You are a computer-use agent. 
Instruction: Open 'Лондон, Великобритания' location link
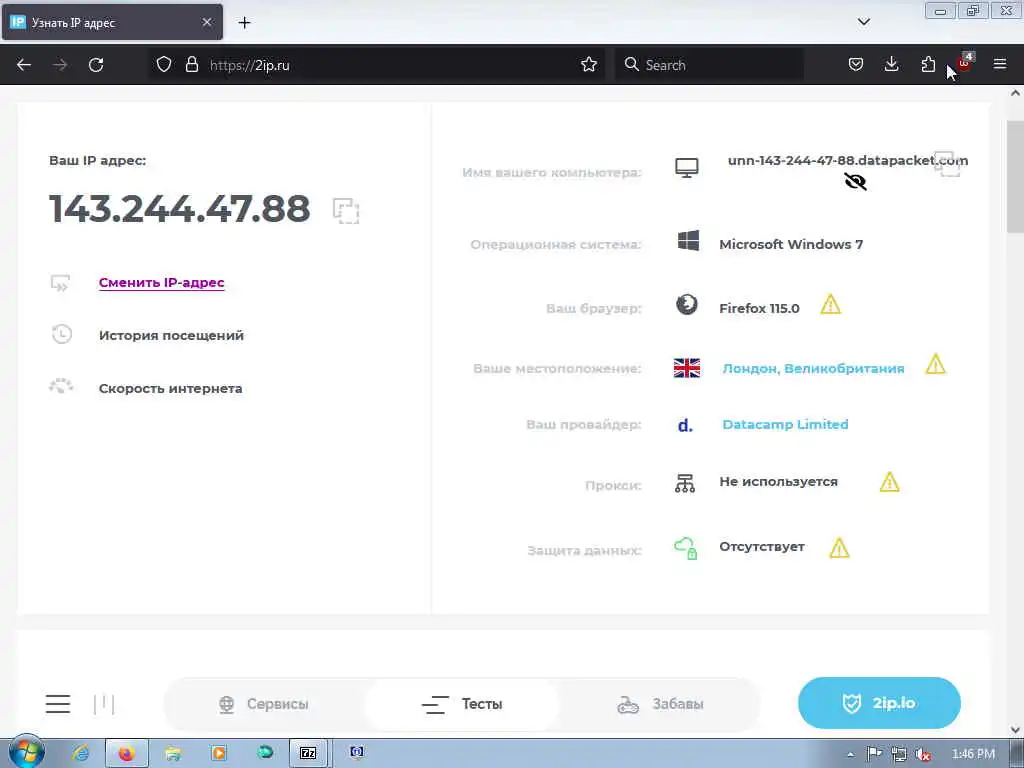coord(813,368)
